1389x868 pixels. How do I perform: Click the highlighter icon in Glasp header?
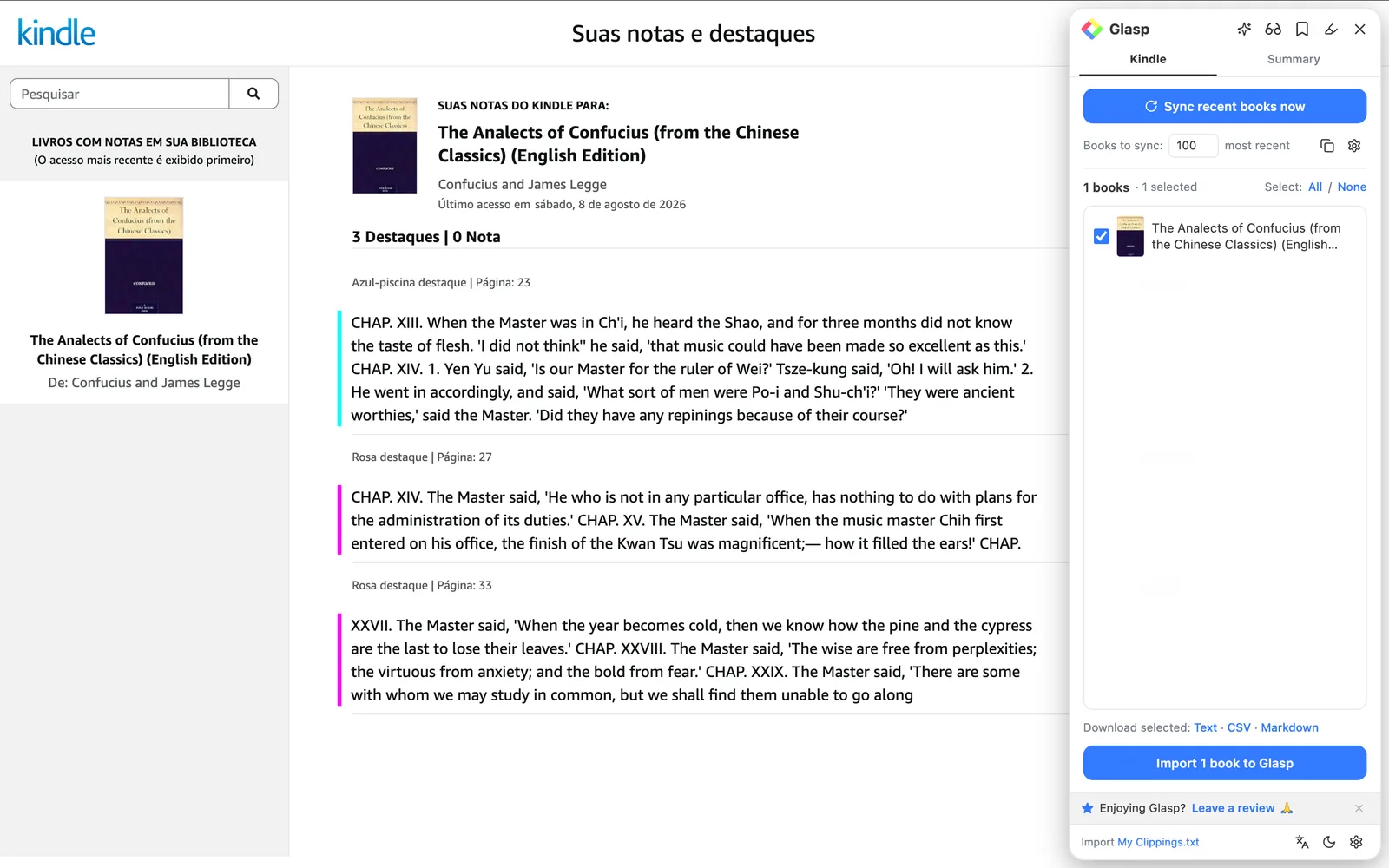pyautogui.click(x=1331, y=30)
